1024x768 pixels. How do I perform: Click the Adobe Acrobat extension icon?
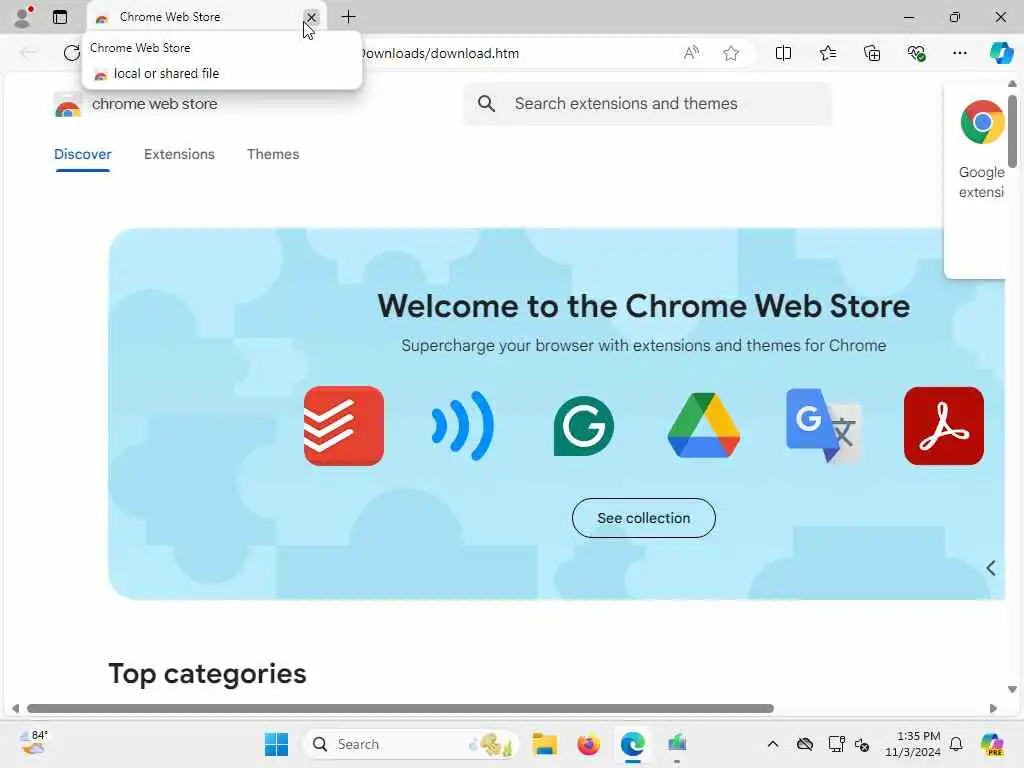point(944,426)
